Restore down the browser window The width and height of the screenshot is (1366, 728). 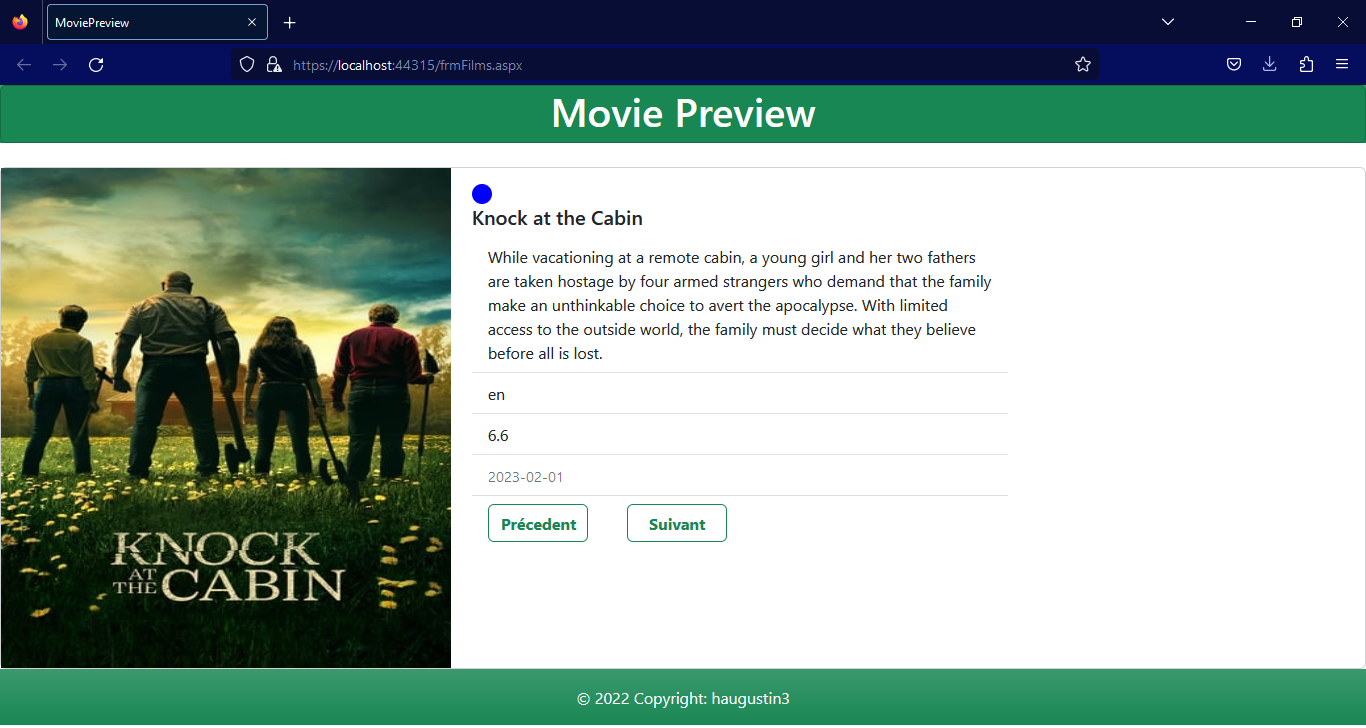point(1297,22)
